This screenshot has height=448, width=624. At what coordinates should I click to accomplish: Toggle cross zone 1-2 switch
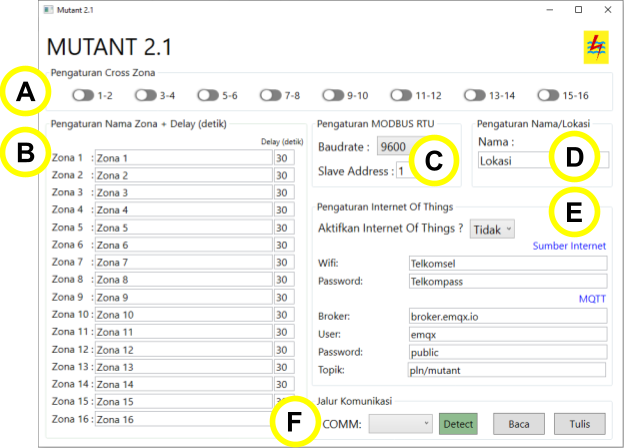click(83, 95)
